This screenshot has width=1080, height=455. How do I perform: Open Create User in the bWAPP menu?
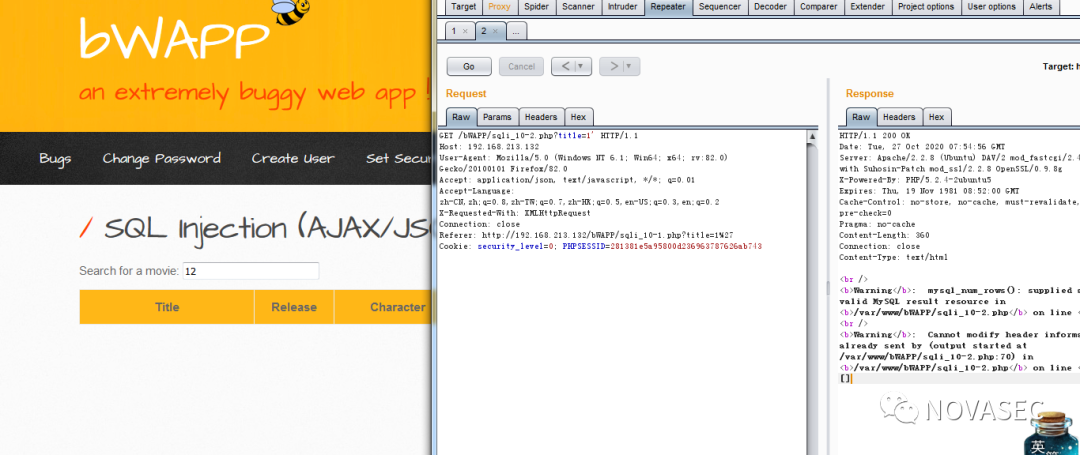coord(293,158)
